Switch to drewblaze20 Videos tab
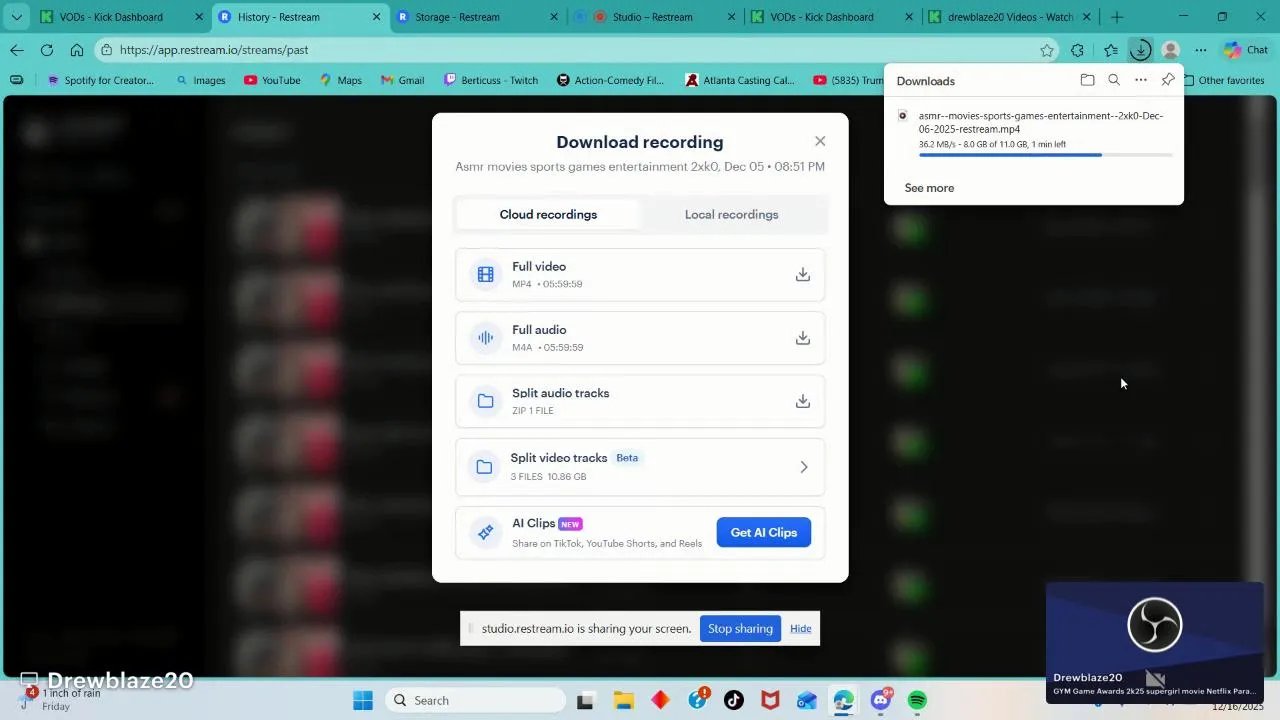The height and width of the screenshot is (720, 1280). coord(1011,17)
